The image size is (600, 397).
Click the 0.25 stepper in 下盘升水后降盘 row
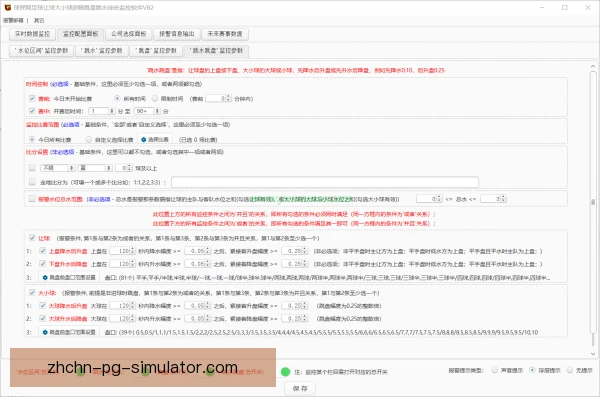coord(295,264)
